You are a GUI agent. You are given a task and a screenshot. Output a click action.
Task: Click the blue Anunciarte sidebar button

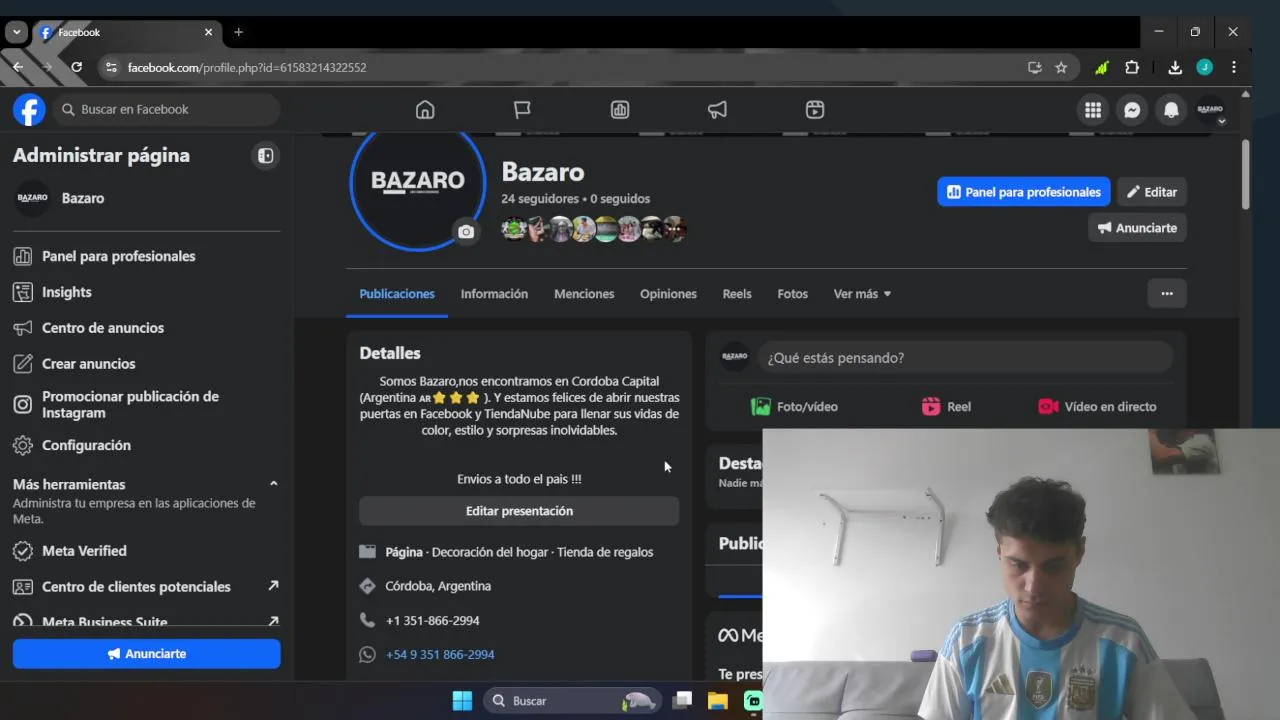[x=146, y=654]
